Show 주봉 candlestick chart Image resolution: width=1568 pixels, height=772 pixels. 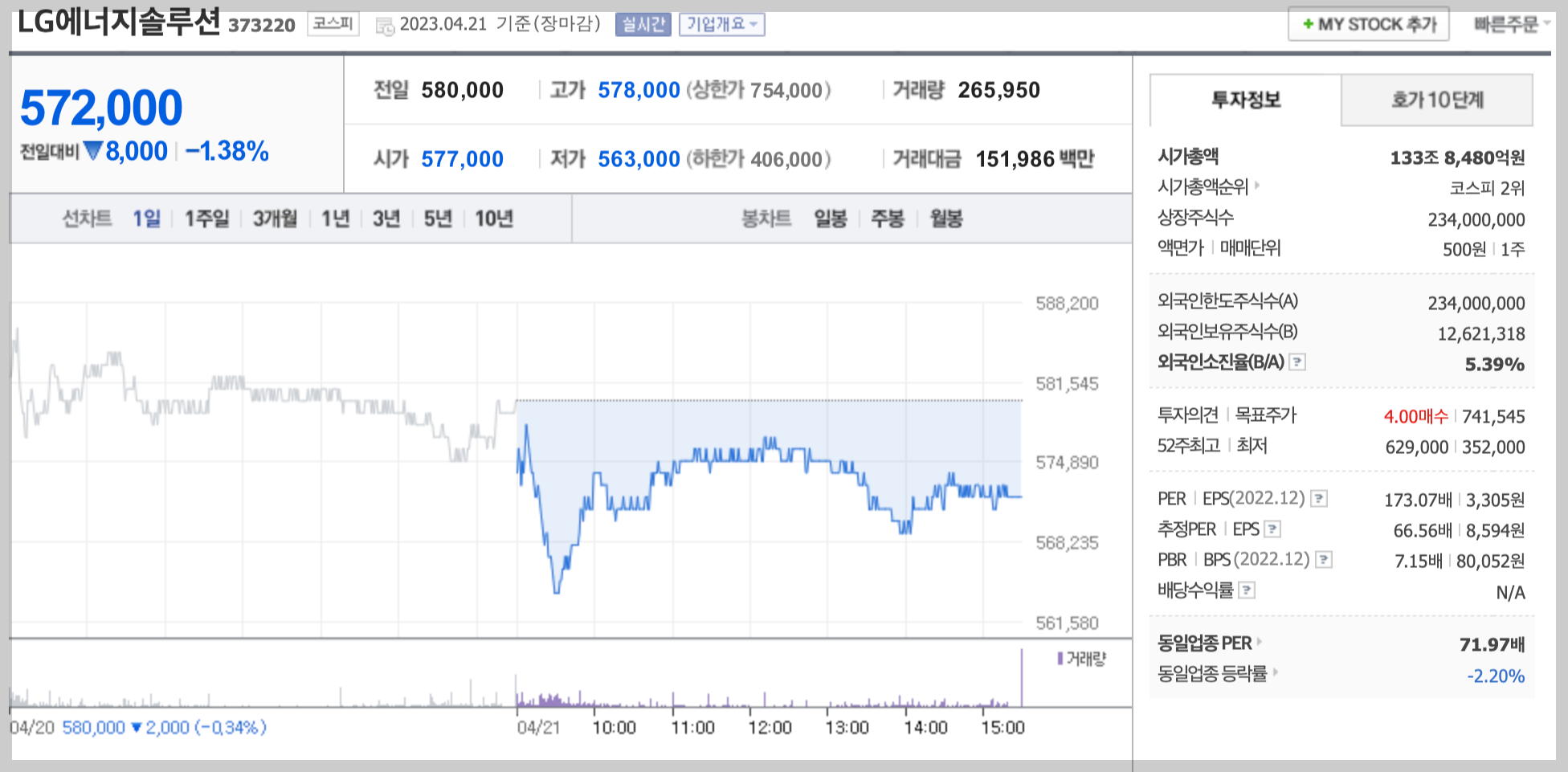coord(888,219)
